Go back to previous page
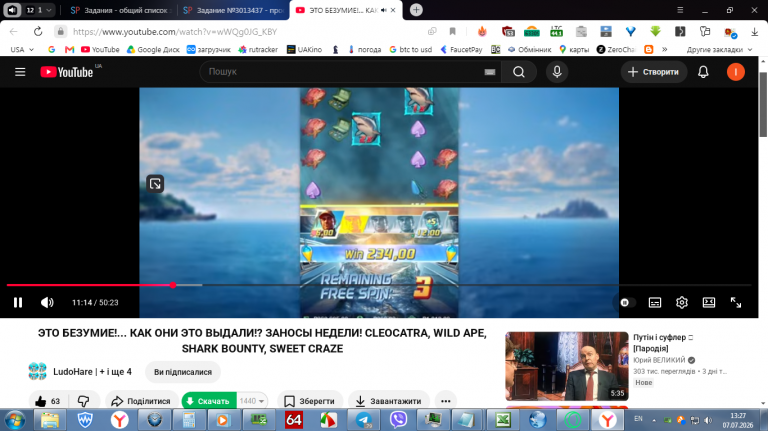768x431 pixels. (14, 32)
